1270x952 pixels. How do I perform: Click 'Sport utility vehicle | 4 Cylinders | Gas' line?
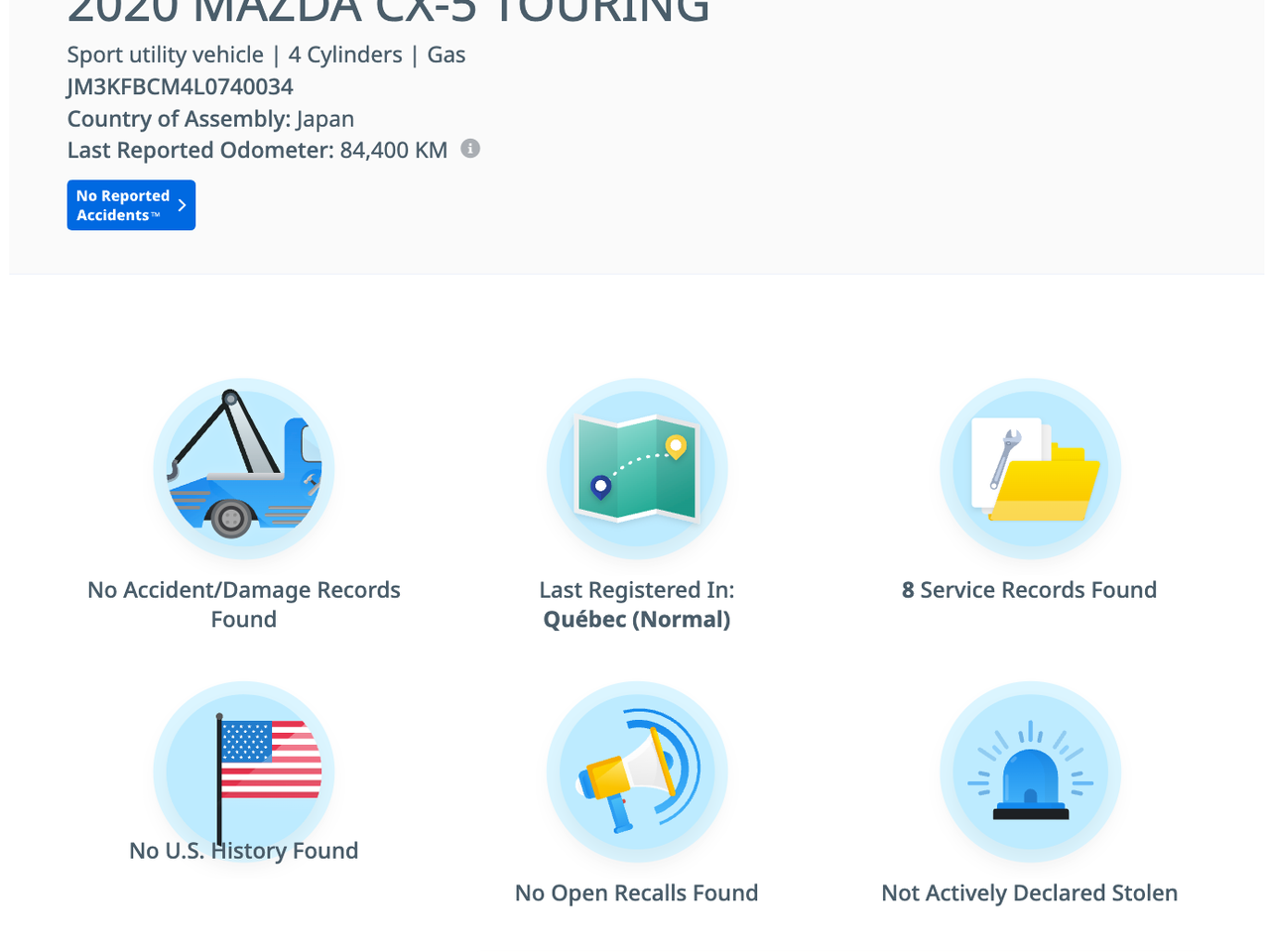pyautogui.click(x=266, y=56)
